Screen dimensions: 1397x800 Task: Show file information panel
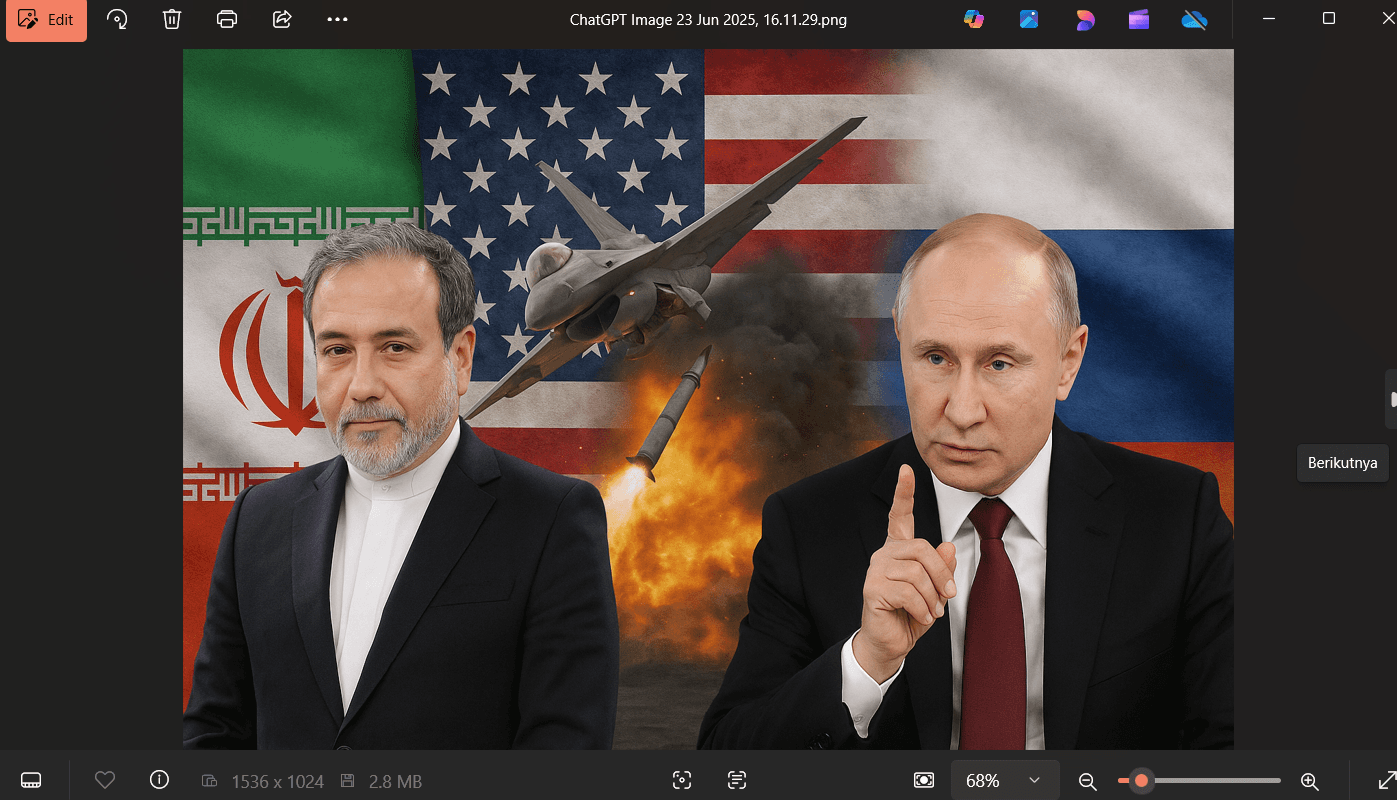click(x=159, y=780)
